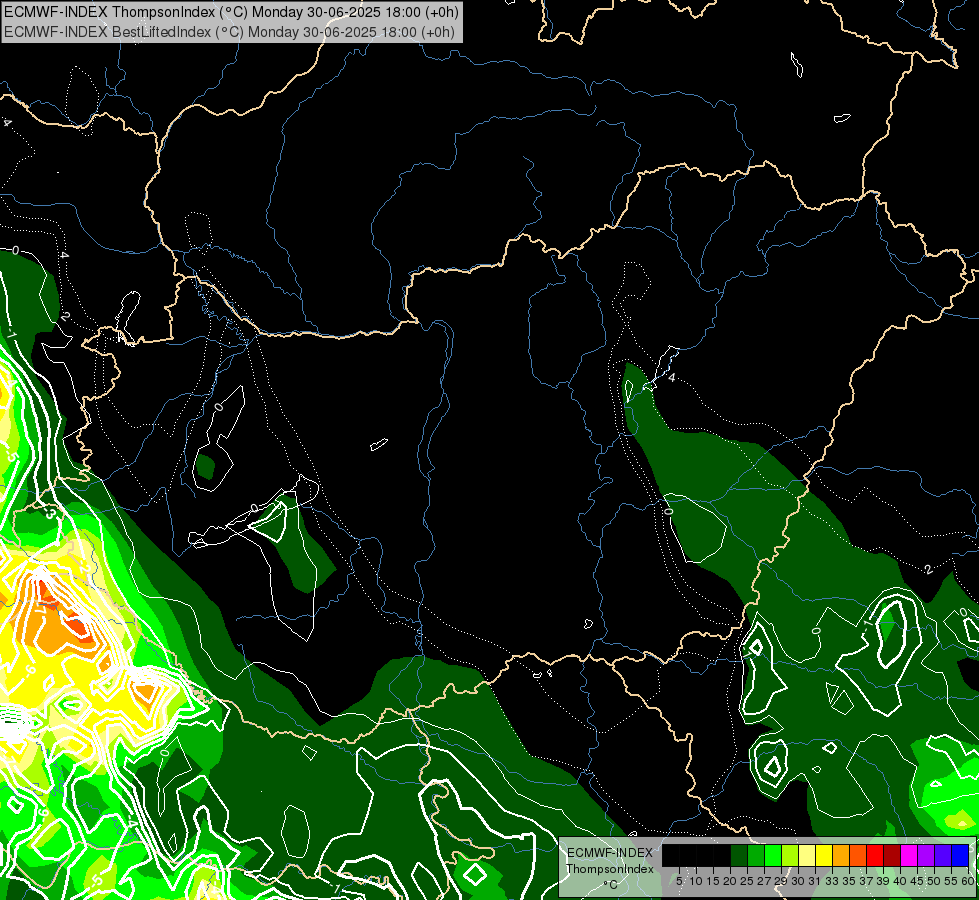Select the pale yellow 30–31 legend swatch
Screen dimensions: 979x900
(807, 855)
